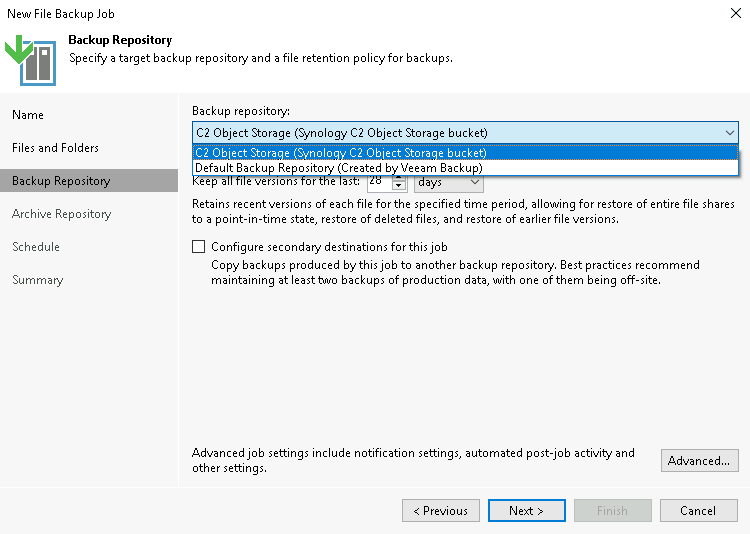The height and width of the screenshot is (534, 750).
Task: Go to the Name step
Action: (28, 115)
